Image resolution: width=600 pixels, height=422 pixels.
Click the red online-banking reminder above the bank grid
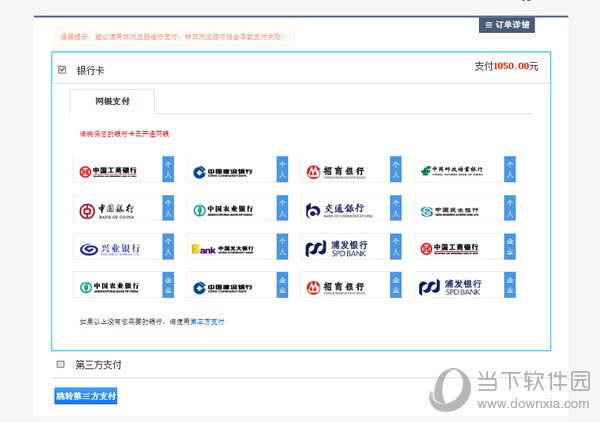pos(124,134)
